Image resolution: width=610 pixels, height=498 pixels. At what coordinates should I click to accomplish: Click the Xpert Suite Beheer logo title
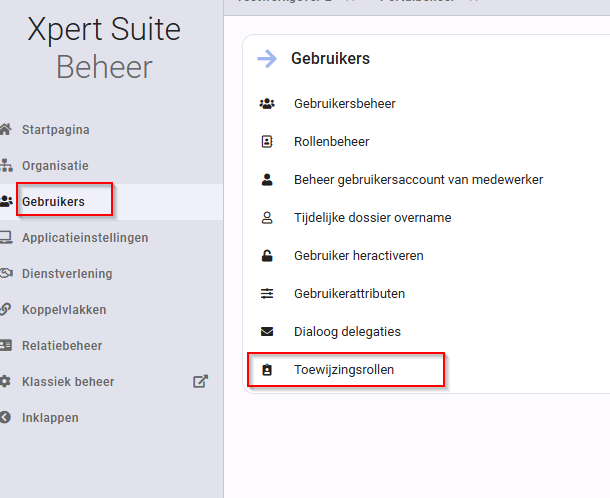point(104,48)
